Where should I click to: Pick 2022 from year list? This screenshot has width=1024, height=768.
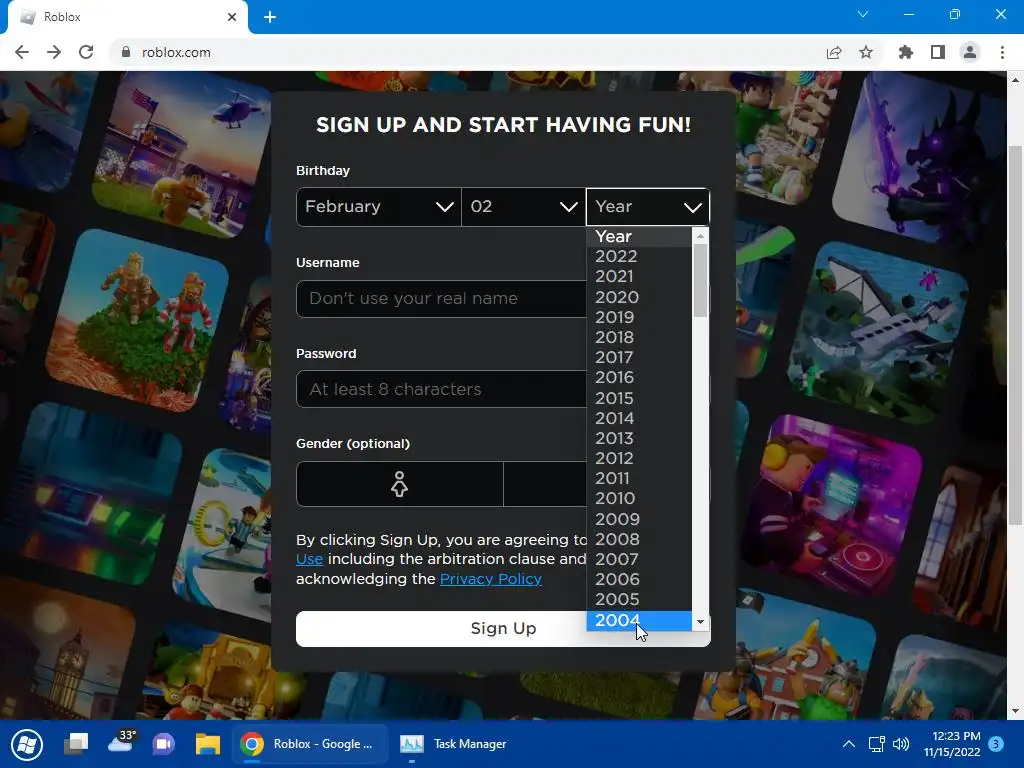tap(639, 256)
